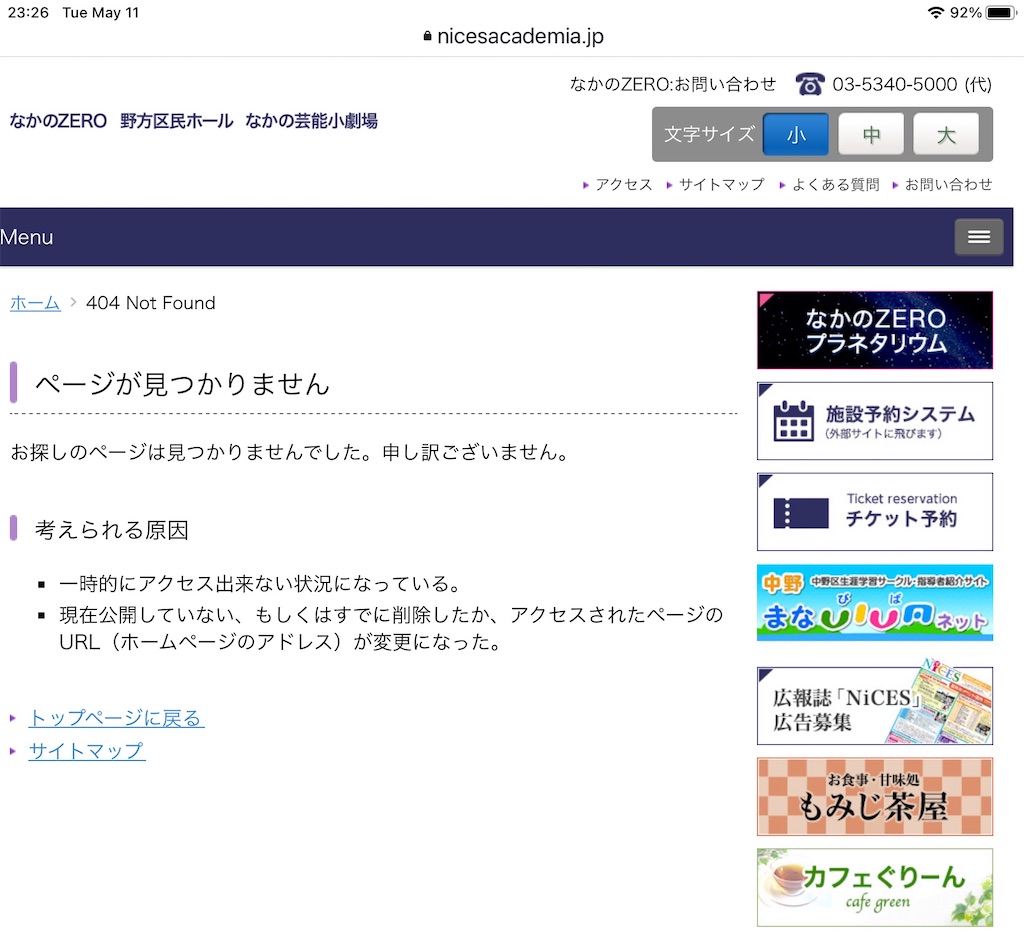
Task: Tap the 23:26 clock in status bar
Action: (x=28, y=12)
